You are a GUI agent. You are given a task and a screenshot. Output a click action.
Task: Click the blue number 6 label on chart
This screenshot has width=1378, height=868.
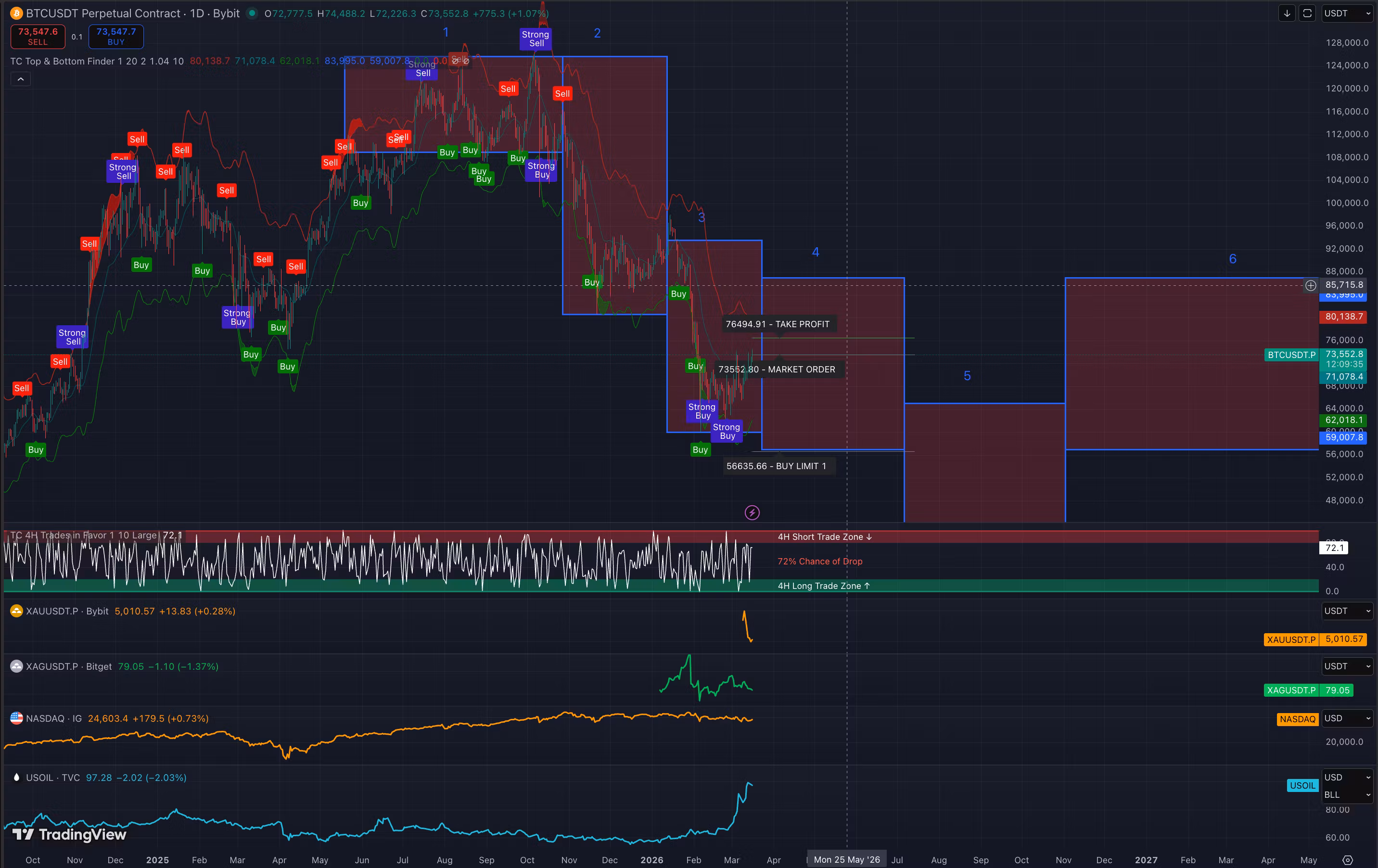click(x=1233, y=259)
